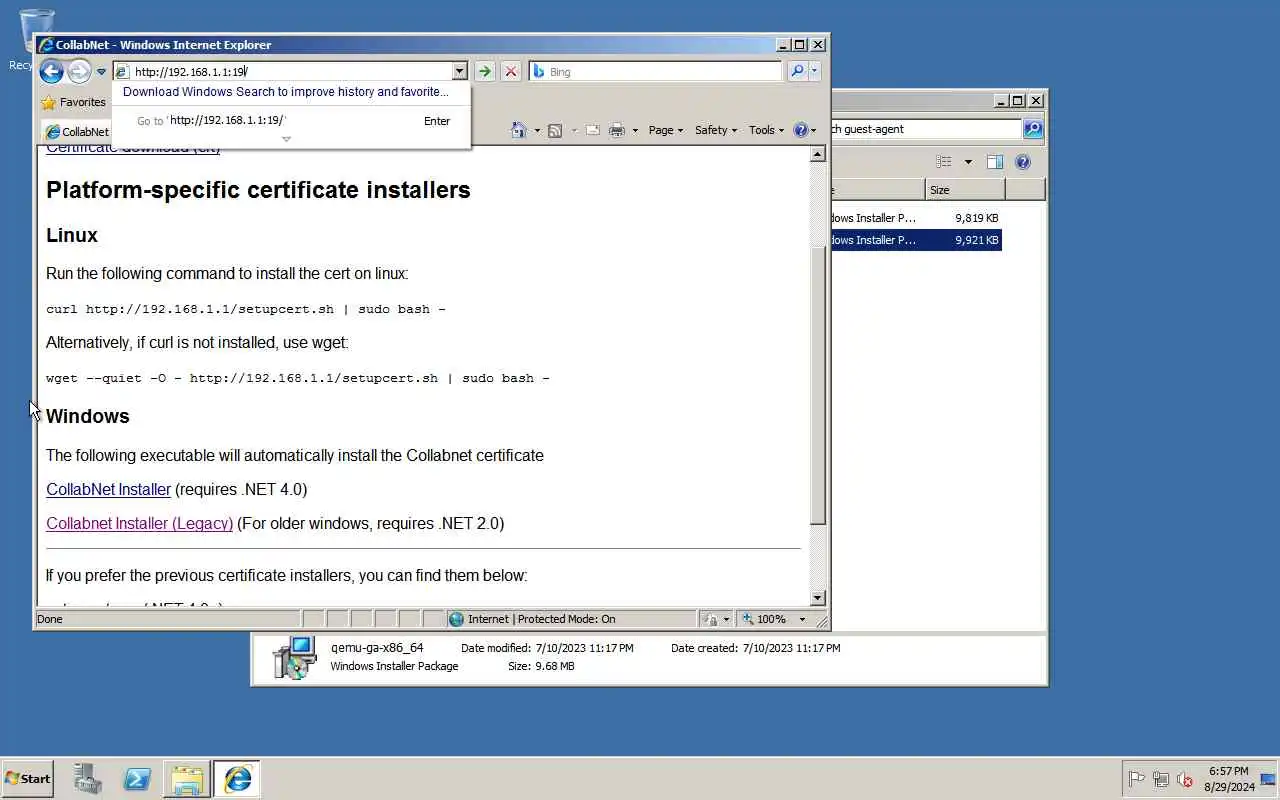Viewport: 1280px width, 800px height.
Task: Open search provider dropdown arrow
Action: coord(815,71)
